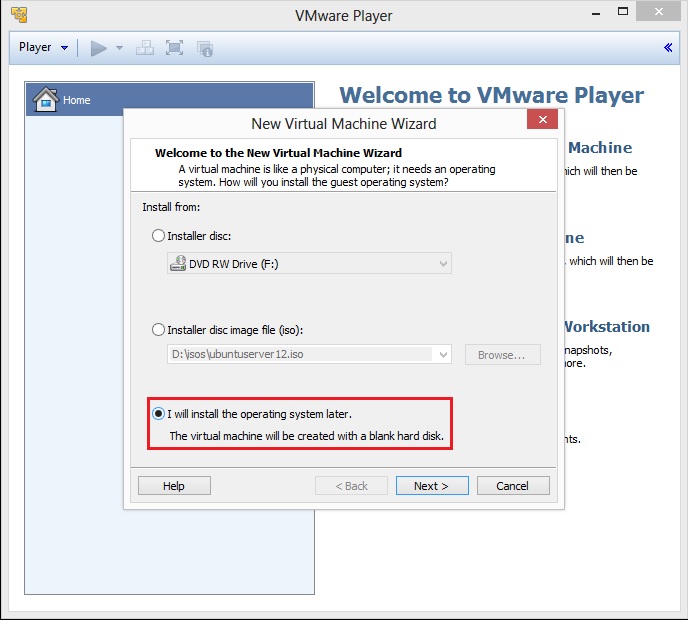Expand the ISO path dropdown arrow
Viewport: 688px width, 620px height.
point(443,354)
